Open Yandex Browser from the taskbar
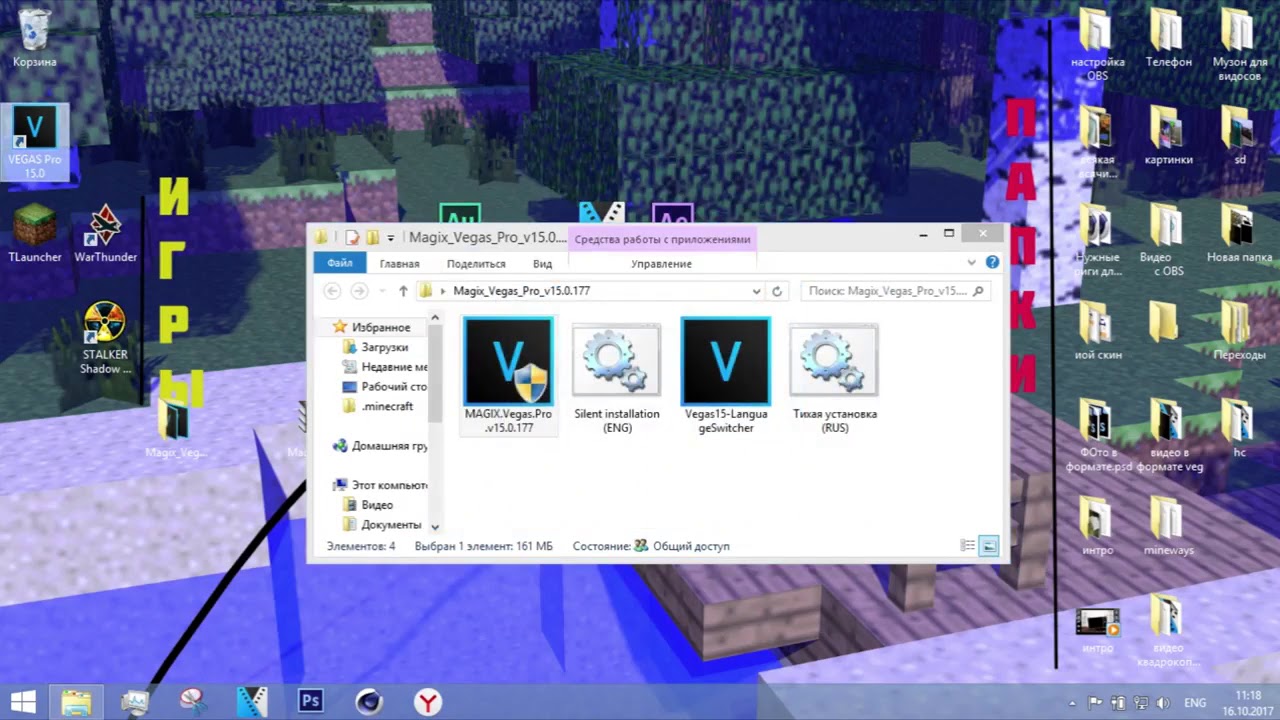 pos(428,702)
